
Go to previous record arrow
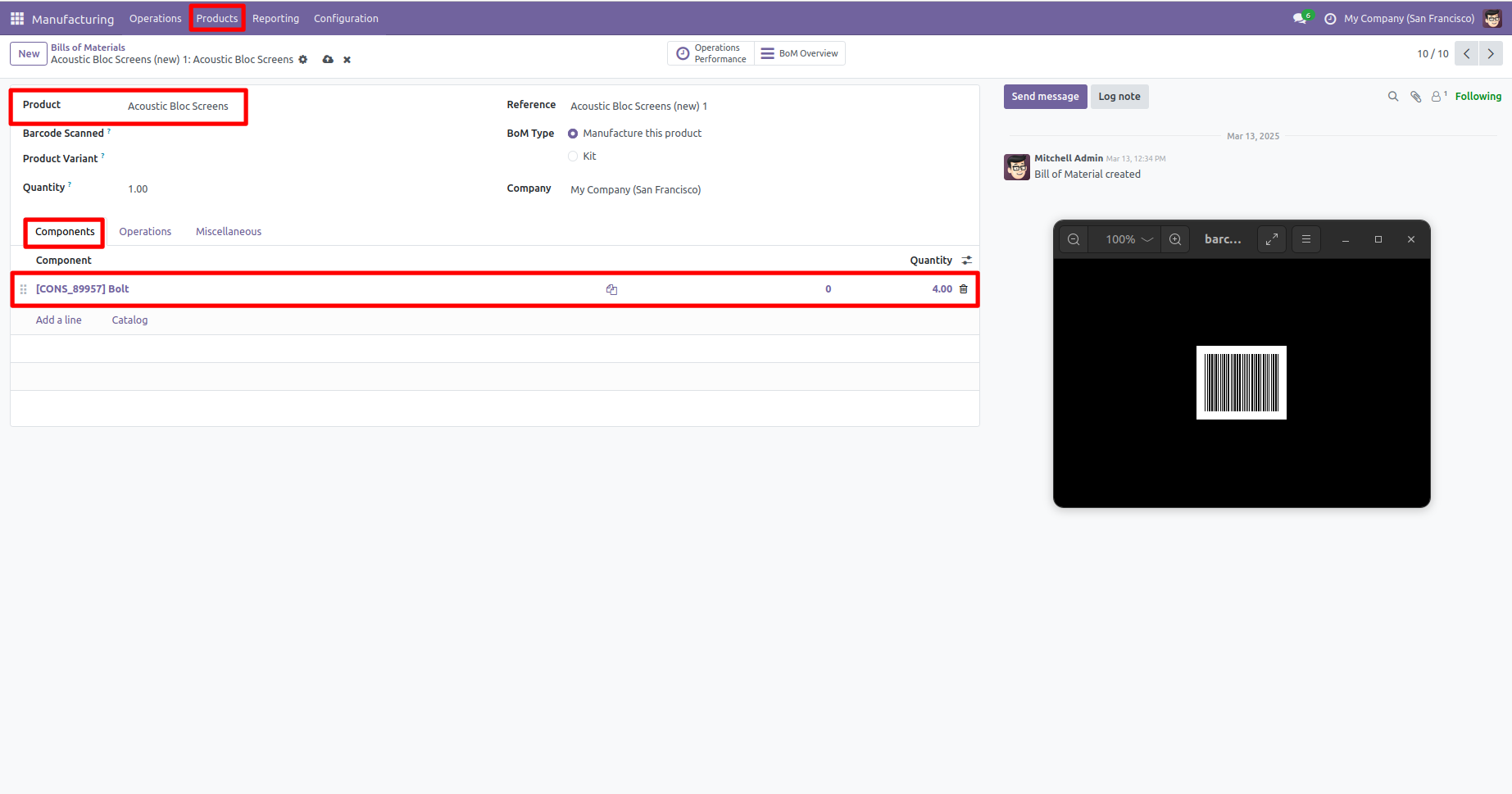[x=1466, y=53]
